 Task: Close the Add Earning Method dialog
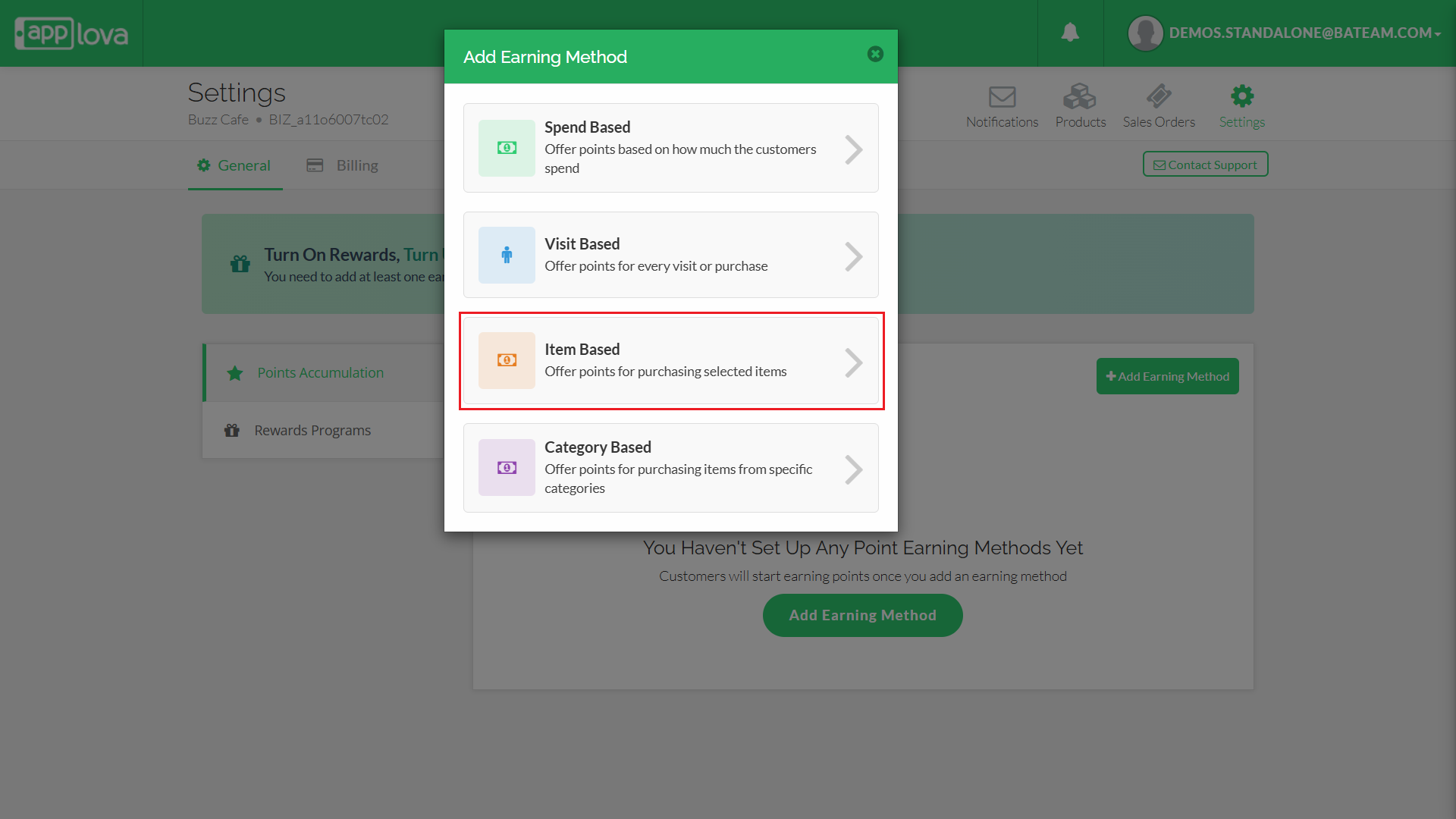point(875,54)
